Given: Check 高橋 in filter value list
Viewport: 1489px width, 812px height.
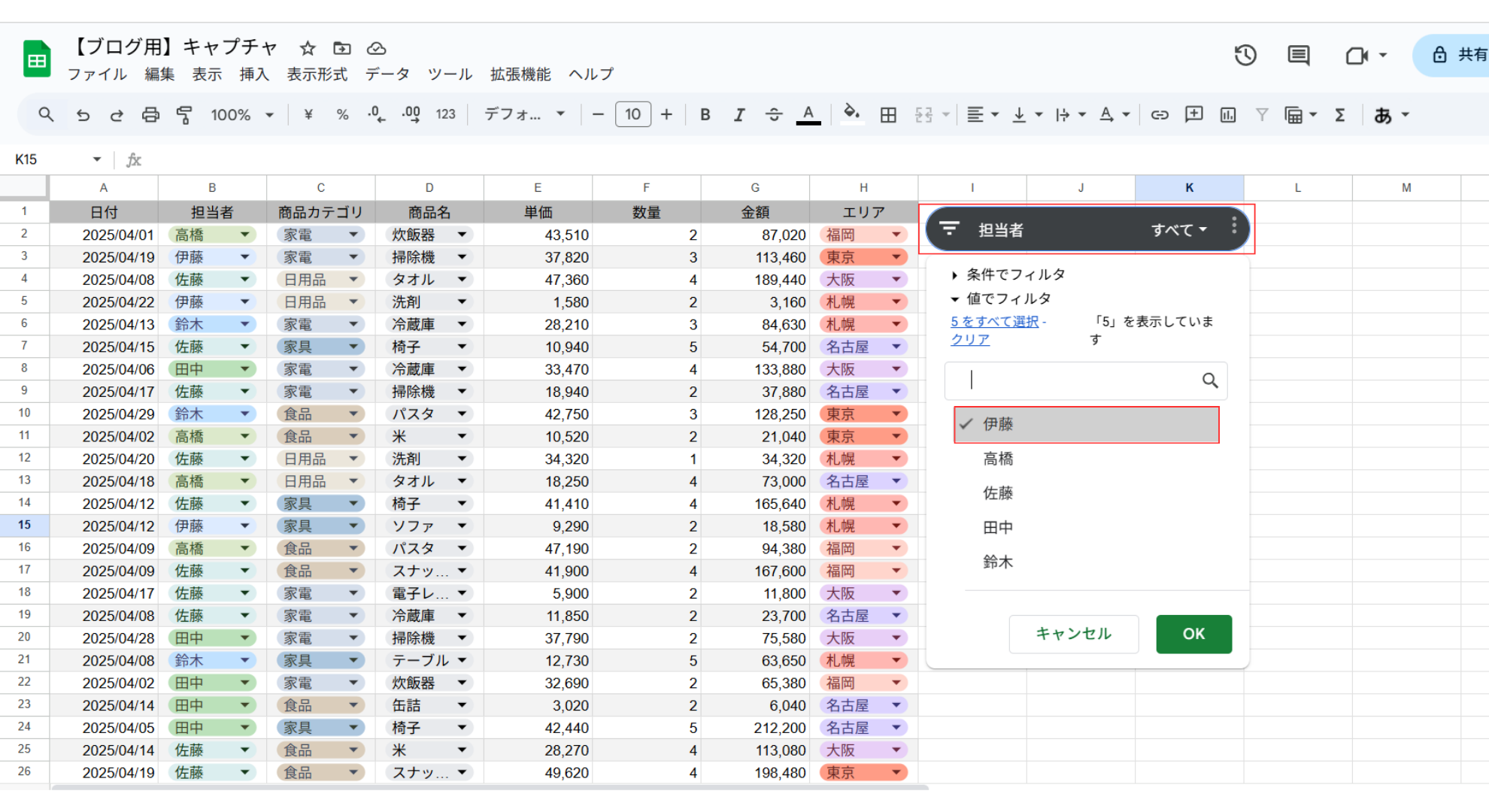Looking at the screenshot, I should tap(999, 459).
